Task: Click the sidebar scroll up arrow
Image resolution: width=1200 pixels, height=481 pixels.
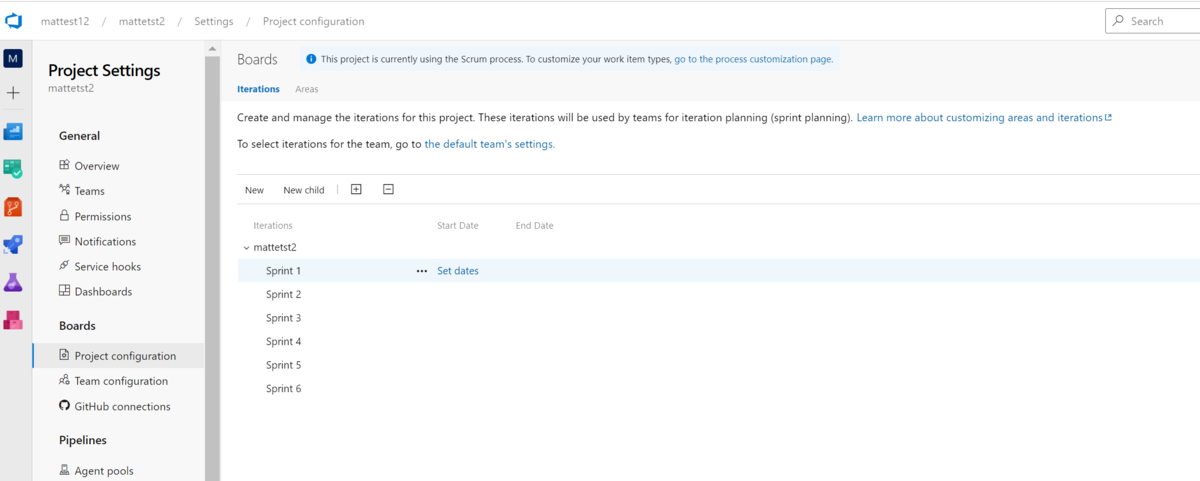Action: click(x=212, y=49)
